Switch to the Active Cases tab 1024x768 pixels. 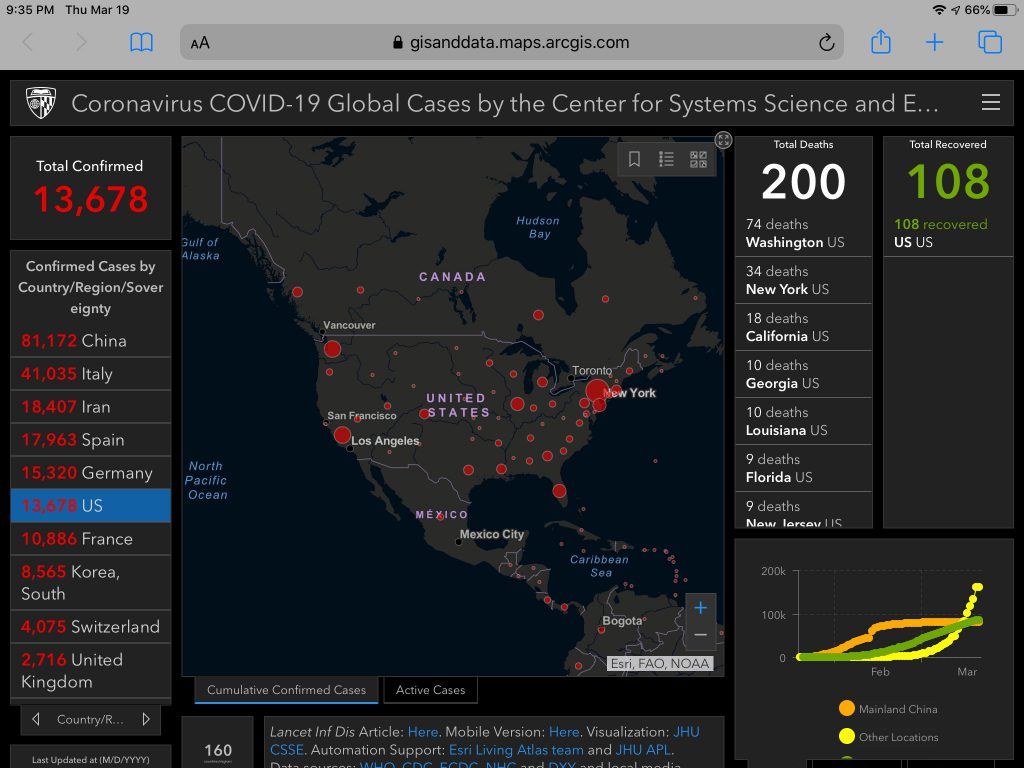tap(430, 690)
